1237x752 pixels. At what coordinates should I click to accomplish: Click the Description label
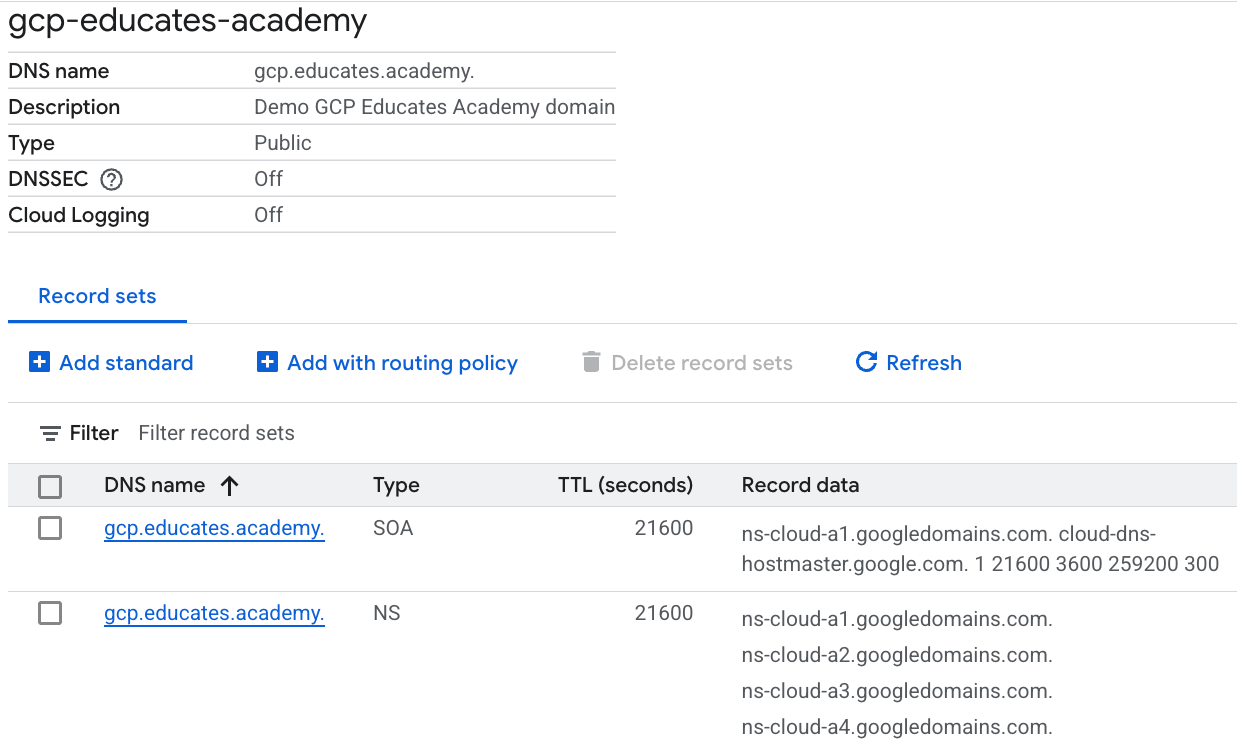pos(64,107)
